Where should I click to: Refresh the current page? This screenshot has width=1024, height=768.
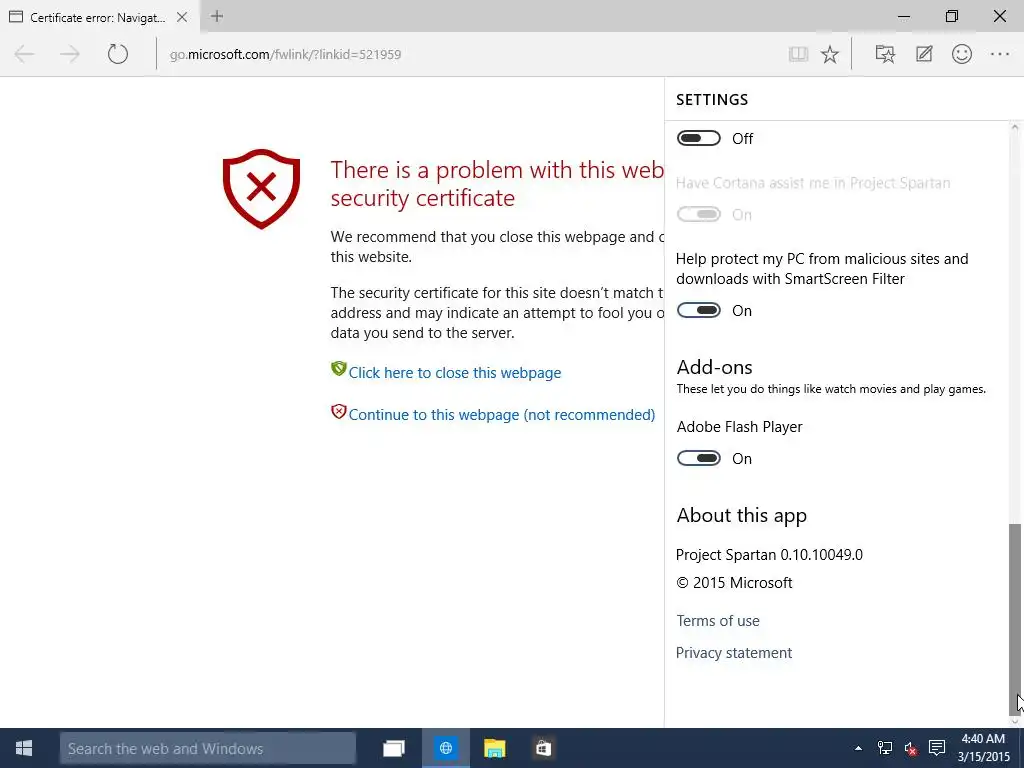click(118, 54)
